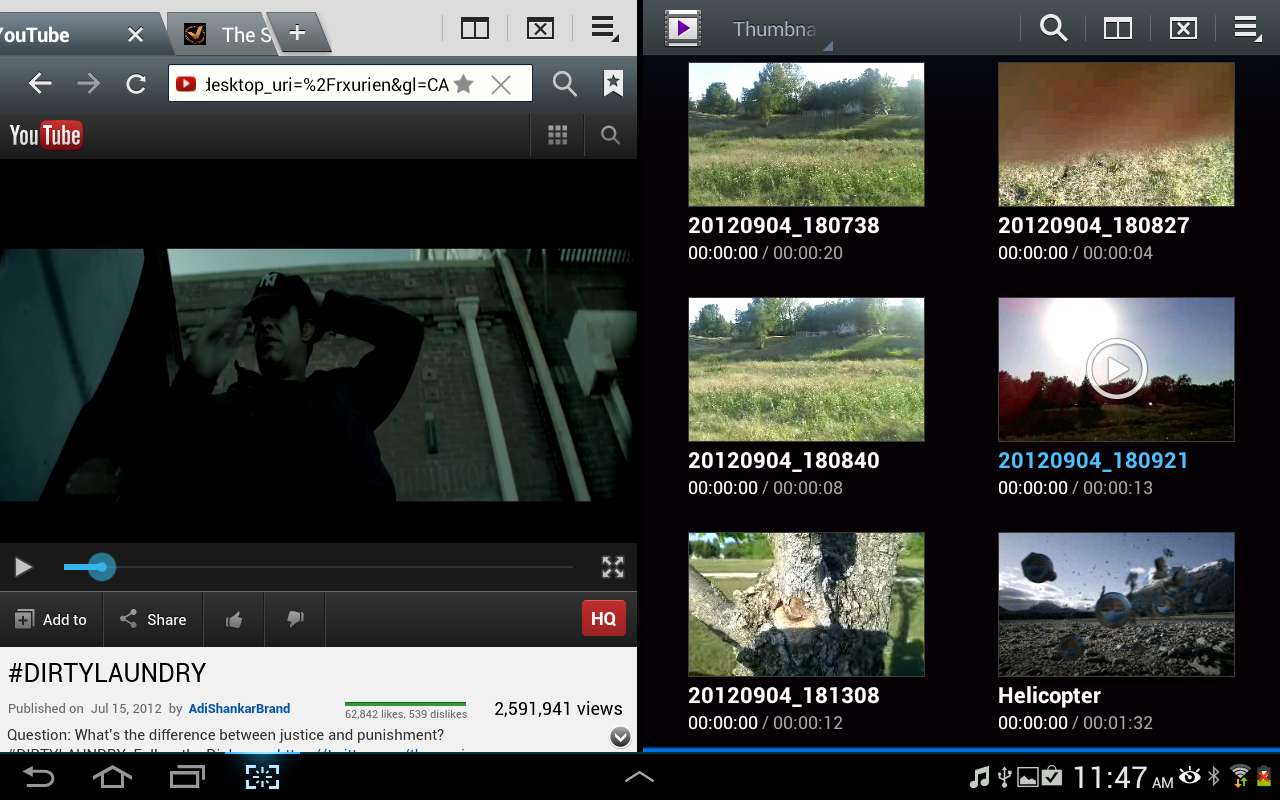This screenshot has height=800, width=1280.
Task: Toggle bookmark star in address bar
Action: point(463,84)
